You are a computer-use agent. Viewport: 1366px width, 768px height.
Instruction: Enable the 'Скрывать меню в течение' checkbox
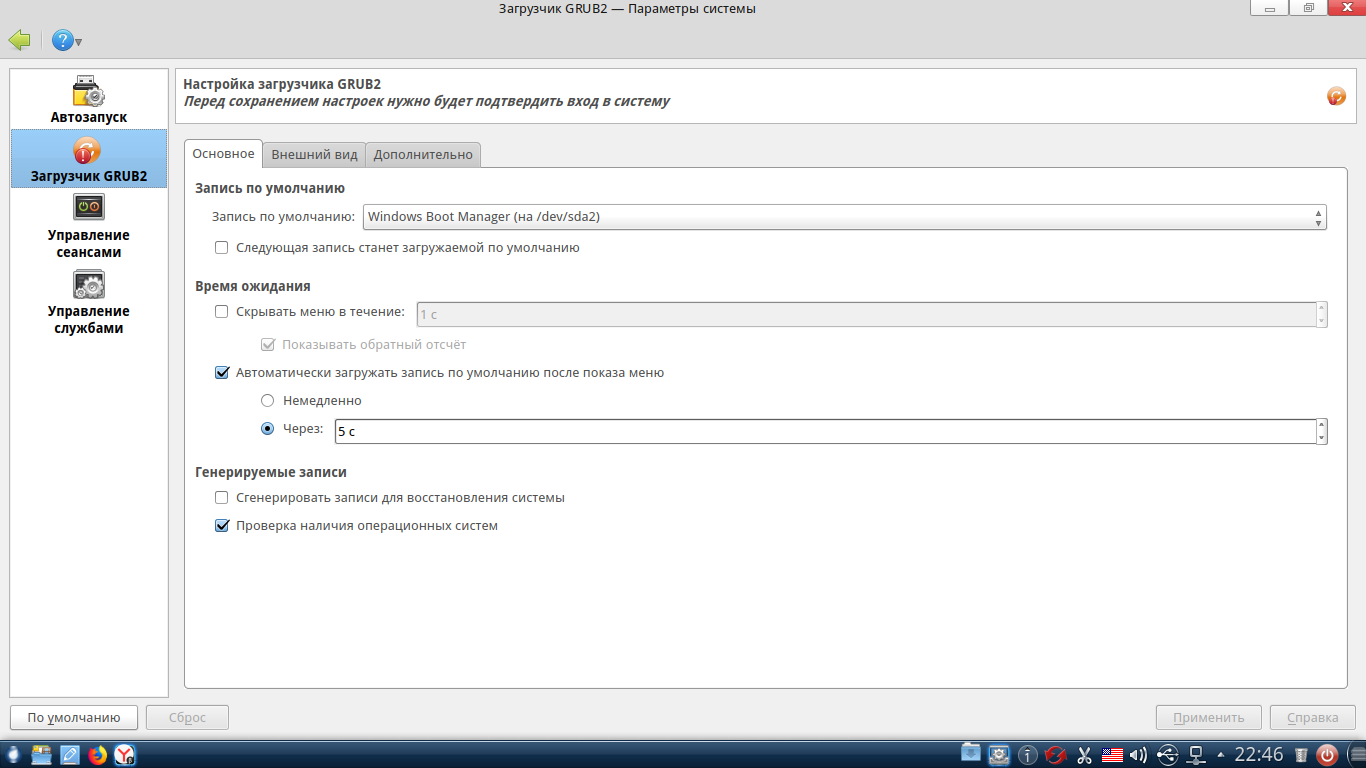point(222,312)
